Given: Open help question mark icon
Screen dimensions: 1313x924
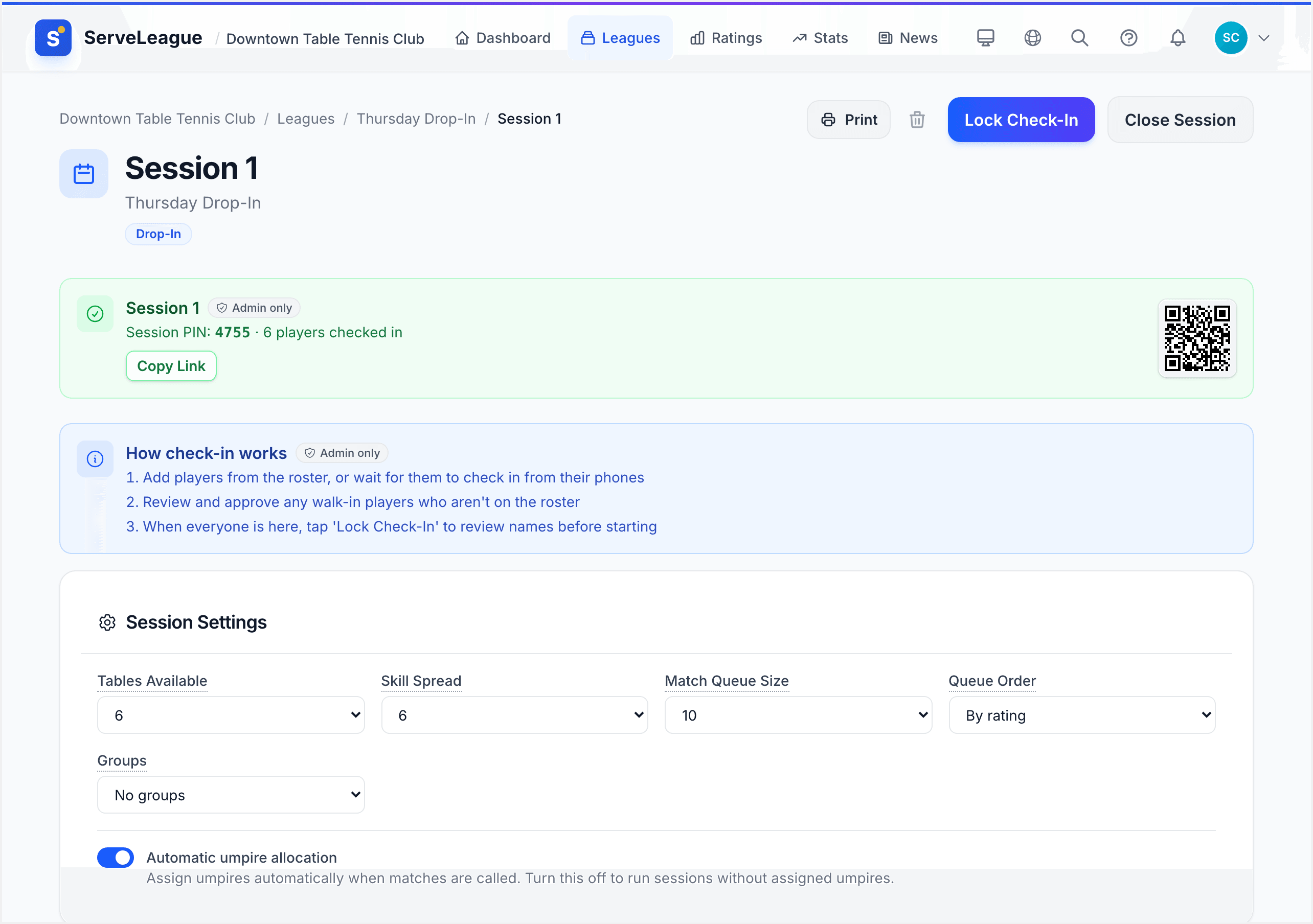Looking at the screenshot, I should [x=1128, y=38].
